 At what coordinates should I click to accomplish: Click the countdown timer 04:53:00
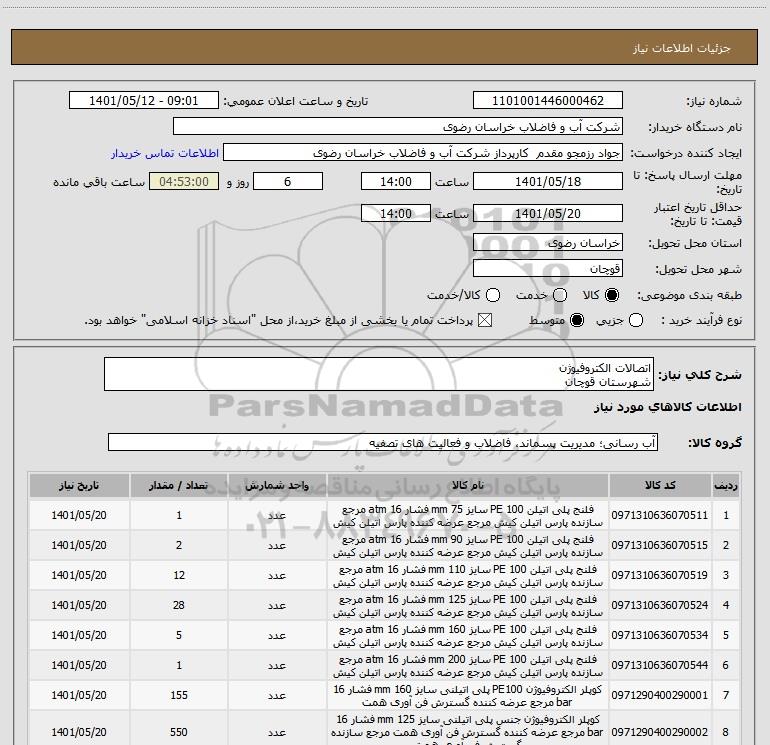[x=184, y=182]
